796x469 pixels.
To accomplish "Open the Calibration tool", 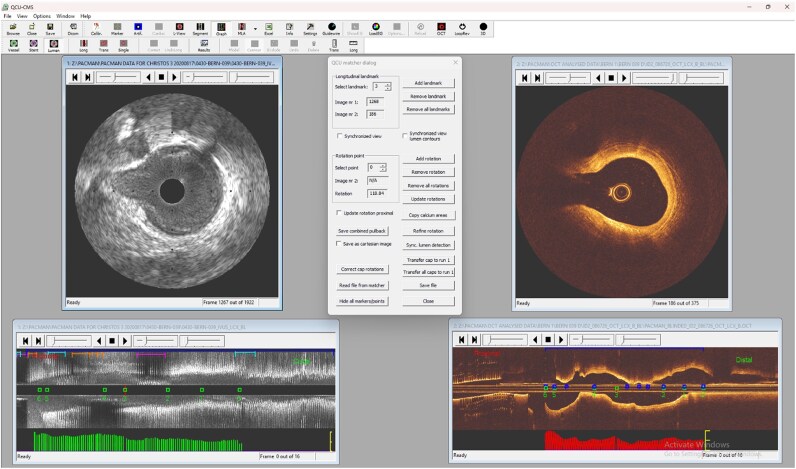I will (x=95, y=29).
